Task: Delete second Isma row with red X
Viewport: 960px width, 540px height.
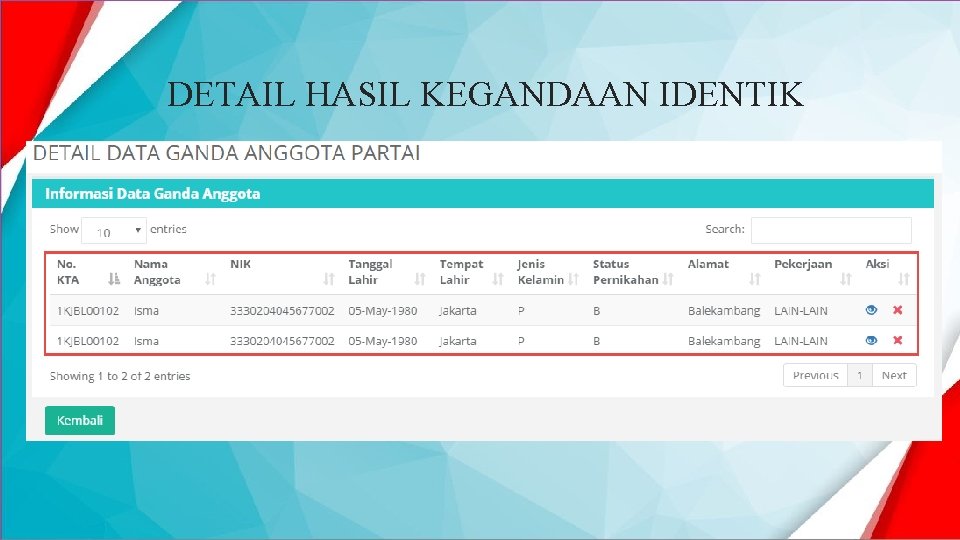Action: coord(898,340)
